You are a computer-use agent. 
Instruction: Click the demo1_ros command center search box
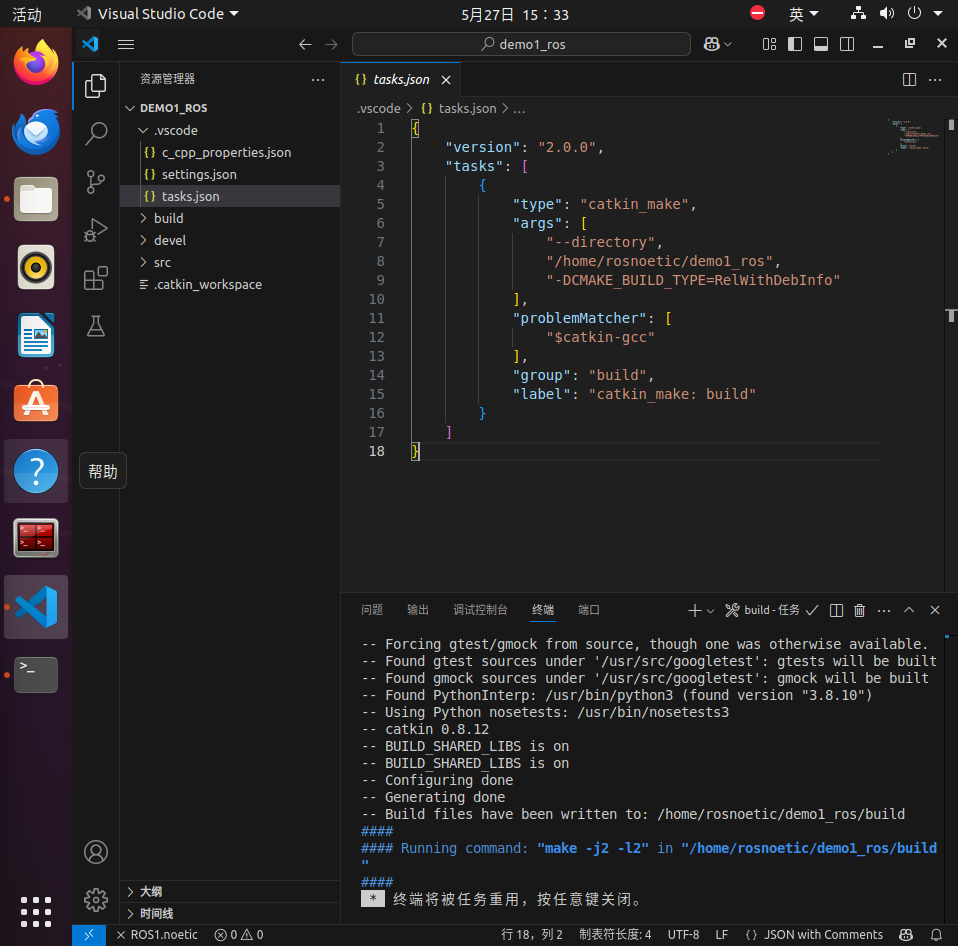521,44
